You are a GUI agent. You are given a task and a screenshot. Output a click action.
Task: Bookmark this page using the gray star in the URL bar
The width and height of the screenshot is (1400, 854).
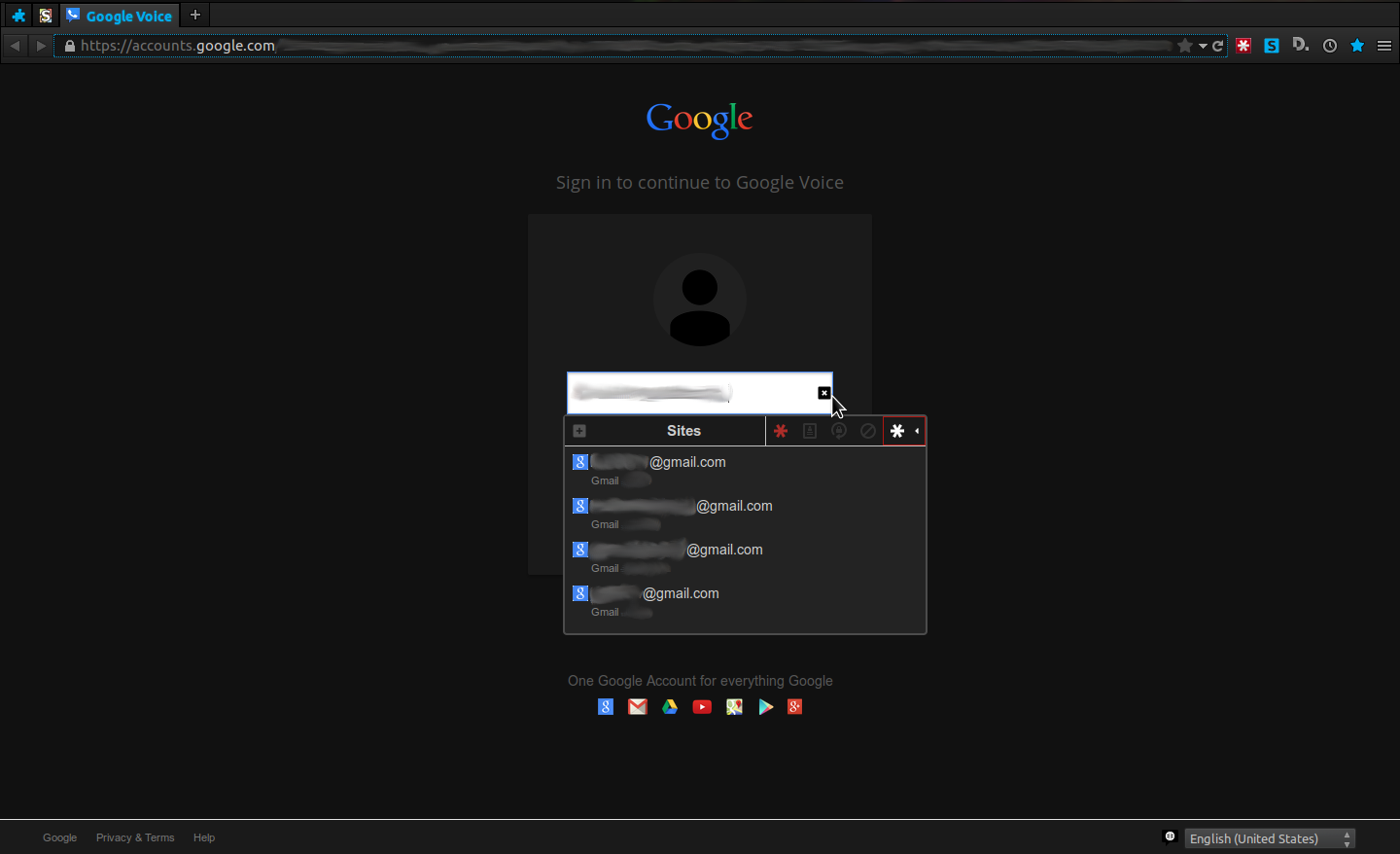point(1185,46)
